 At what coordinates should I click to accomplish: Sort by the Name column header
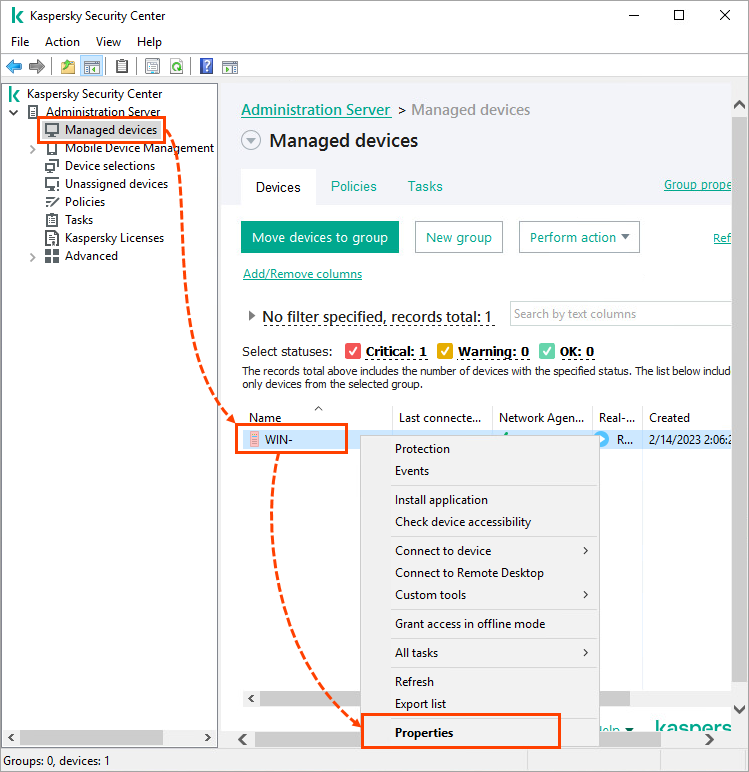click(318, 418)
